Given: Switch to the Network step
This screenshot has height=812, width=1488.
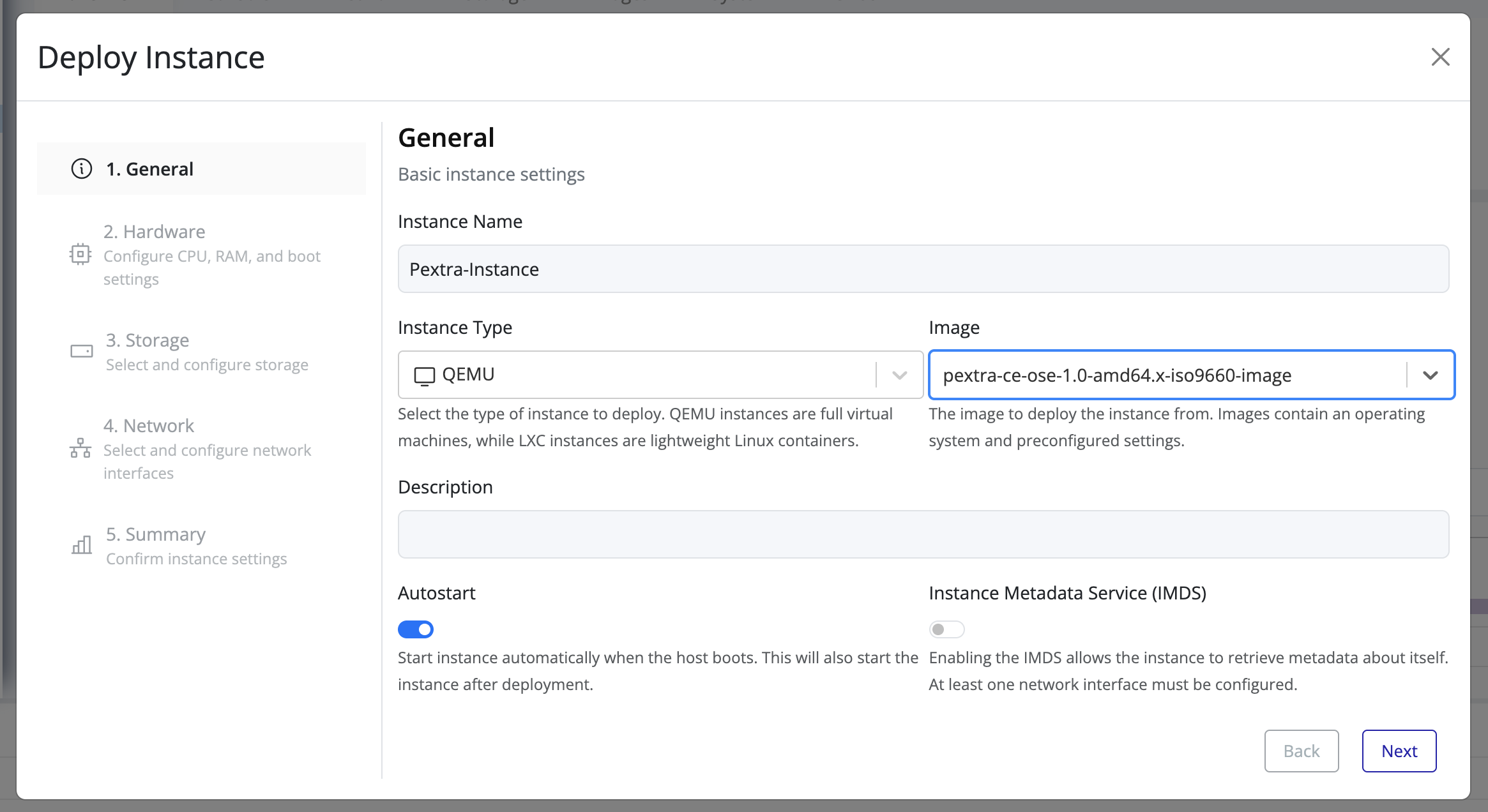Looking at the screenshot, I should click(149, 425).
